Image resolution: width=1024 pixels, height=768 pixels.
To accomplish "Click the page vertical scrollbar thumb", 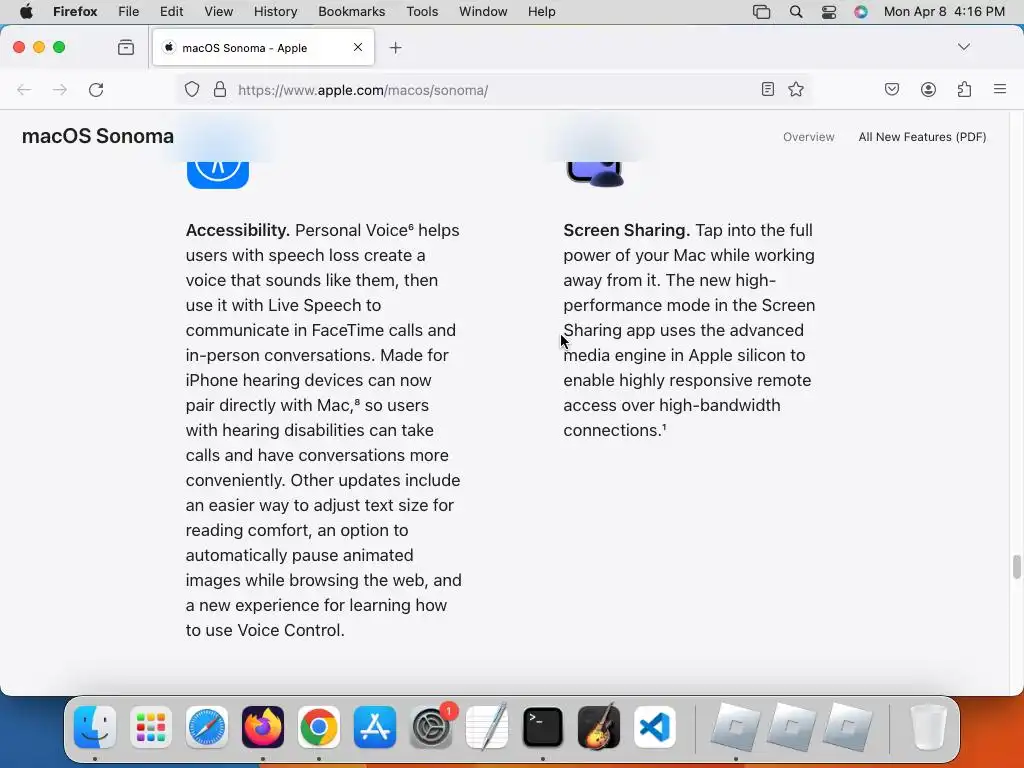I will 1016,566.
